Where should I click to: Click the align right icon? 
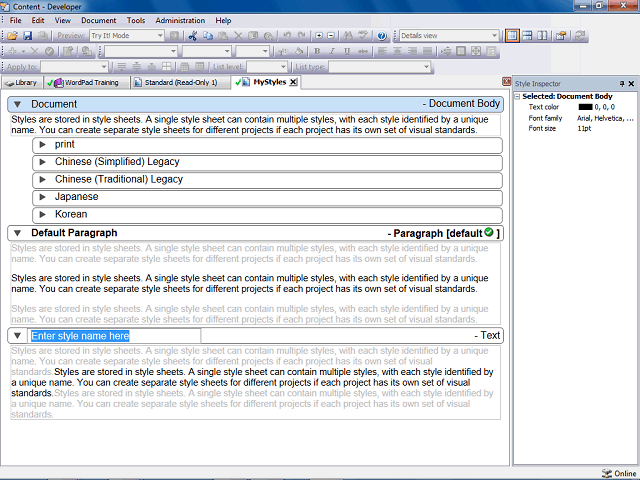coord(412,51)
